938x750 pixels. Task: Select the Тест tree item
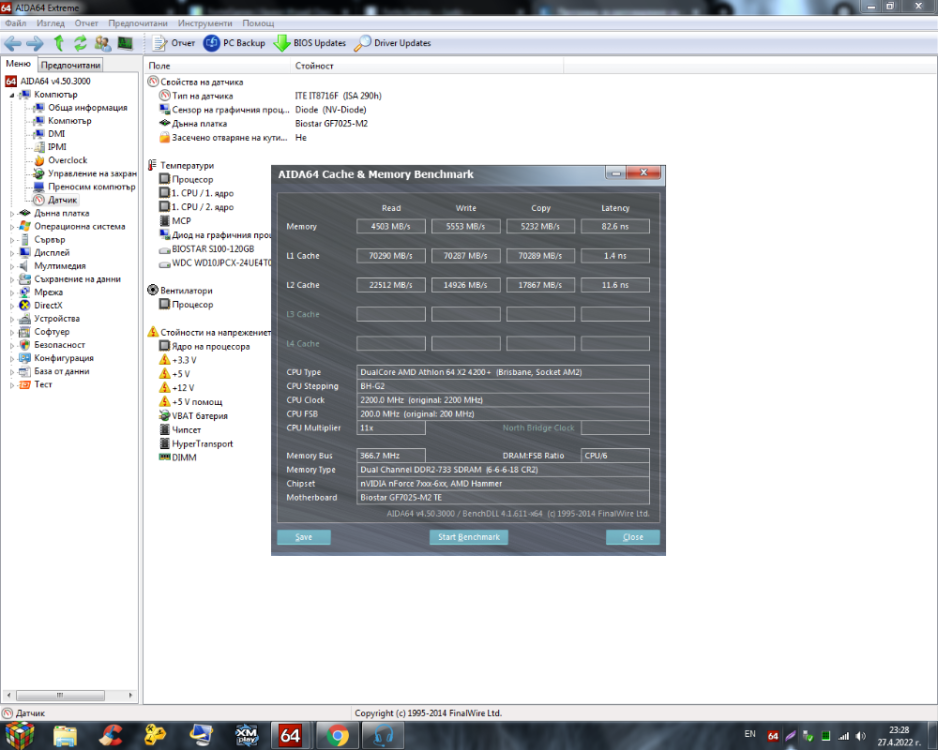(x=42, y=385)
